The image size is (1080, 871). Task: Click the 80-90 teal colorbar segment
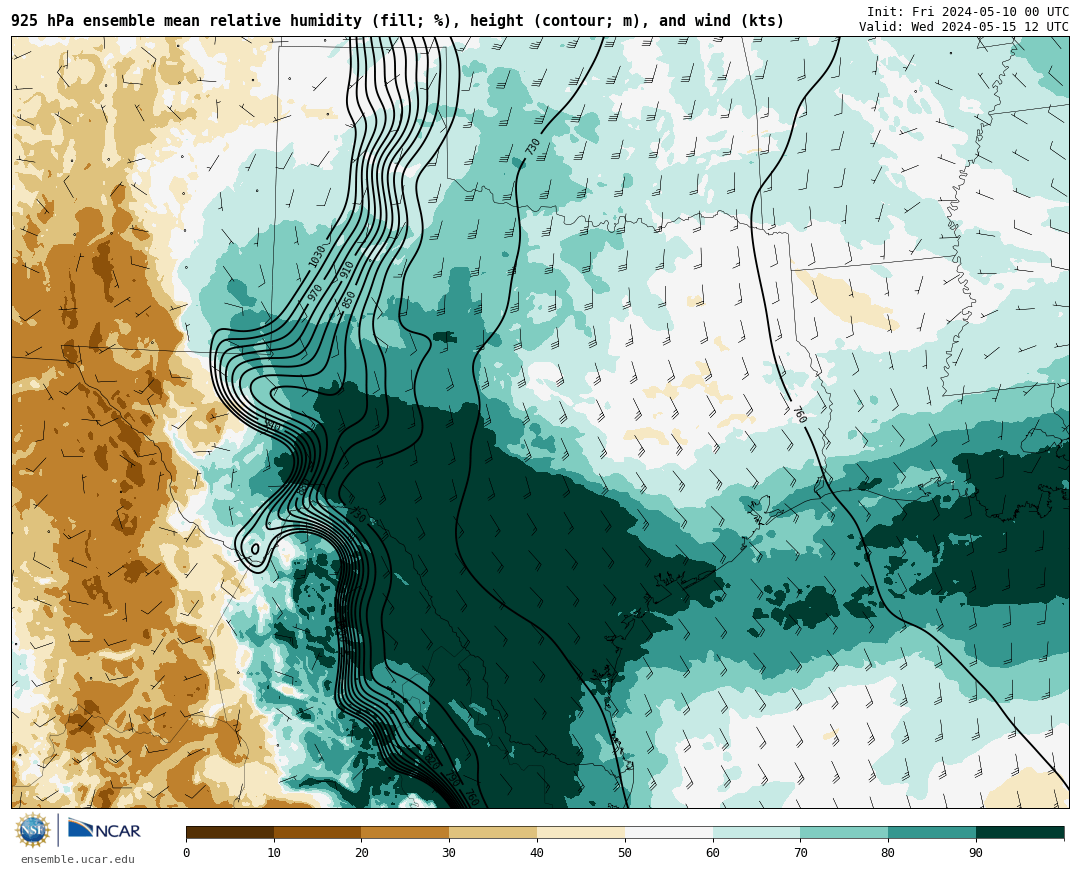[x=932, y=832]
